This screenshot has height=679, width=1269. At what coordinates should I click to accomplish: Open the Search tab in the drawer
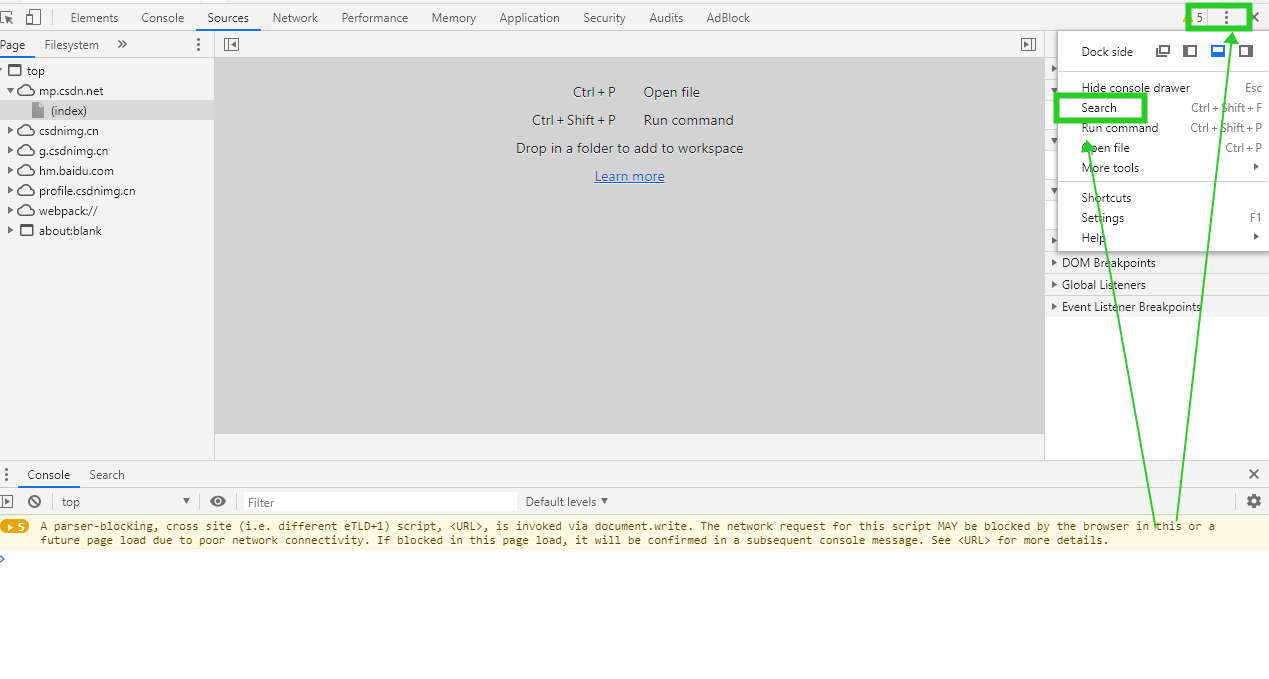point(107,474)
